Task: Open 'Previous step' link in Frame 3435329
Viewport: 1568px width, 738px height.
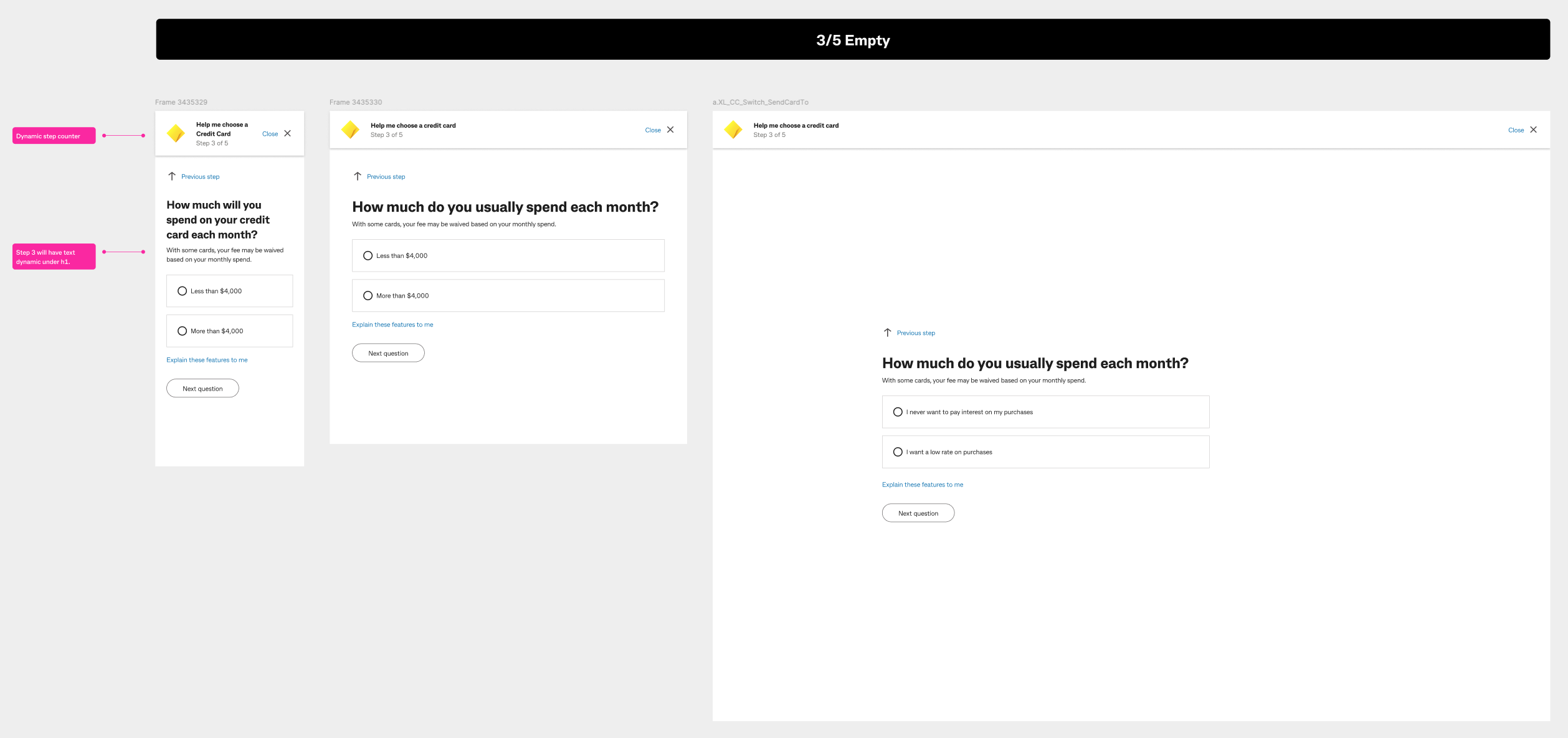Action: click(200, 177)
